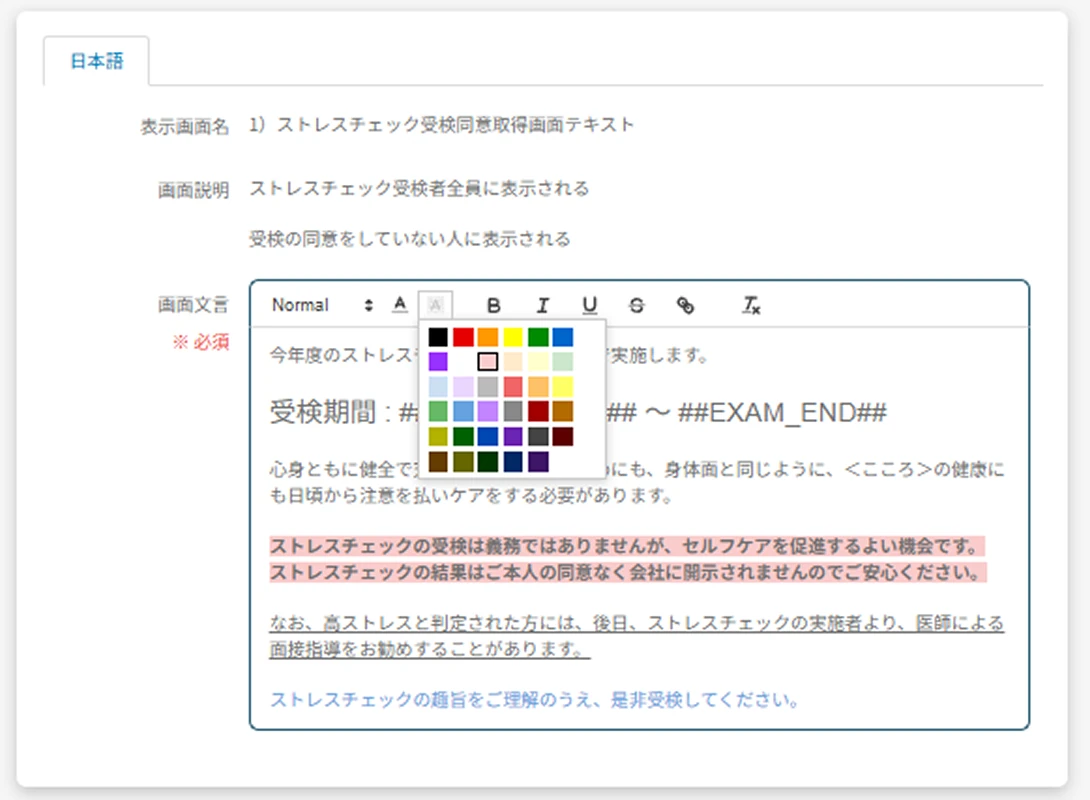Pick the pale peach color swatch
Image resolution: width=1090 pixels, height=800 pixels.
tap(513, 361)
